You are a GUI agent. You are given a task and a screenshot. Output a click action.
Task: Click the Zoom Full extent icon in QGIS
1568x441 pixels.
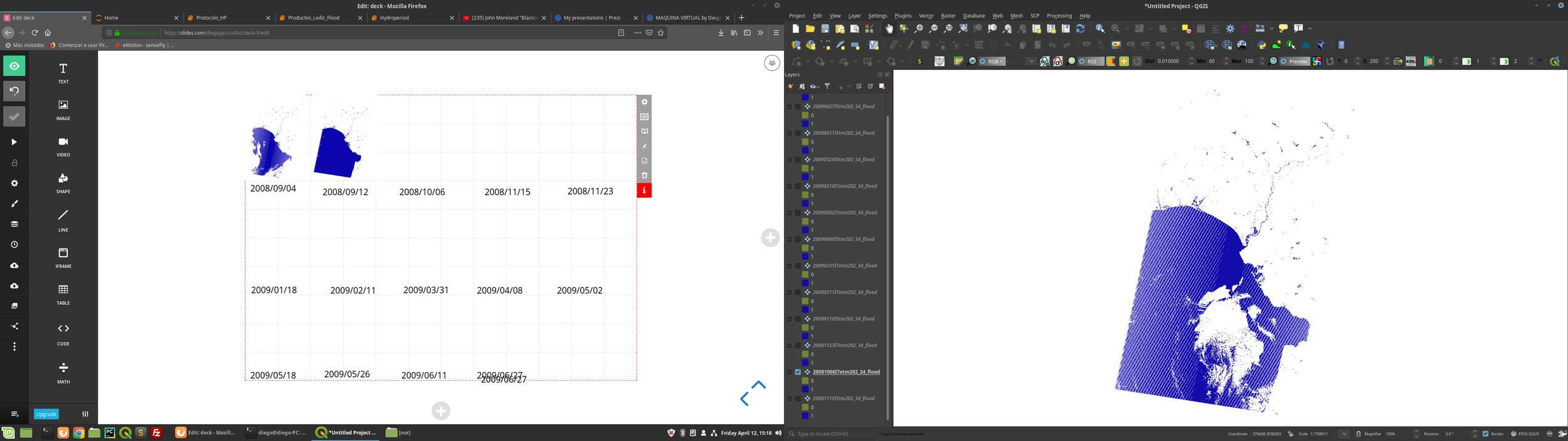point(963,29)
